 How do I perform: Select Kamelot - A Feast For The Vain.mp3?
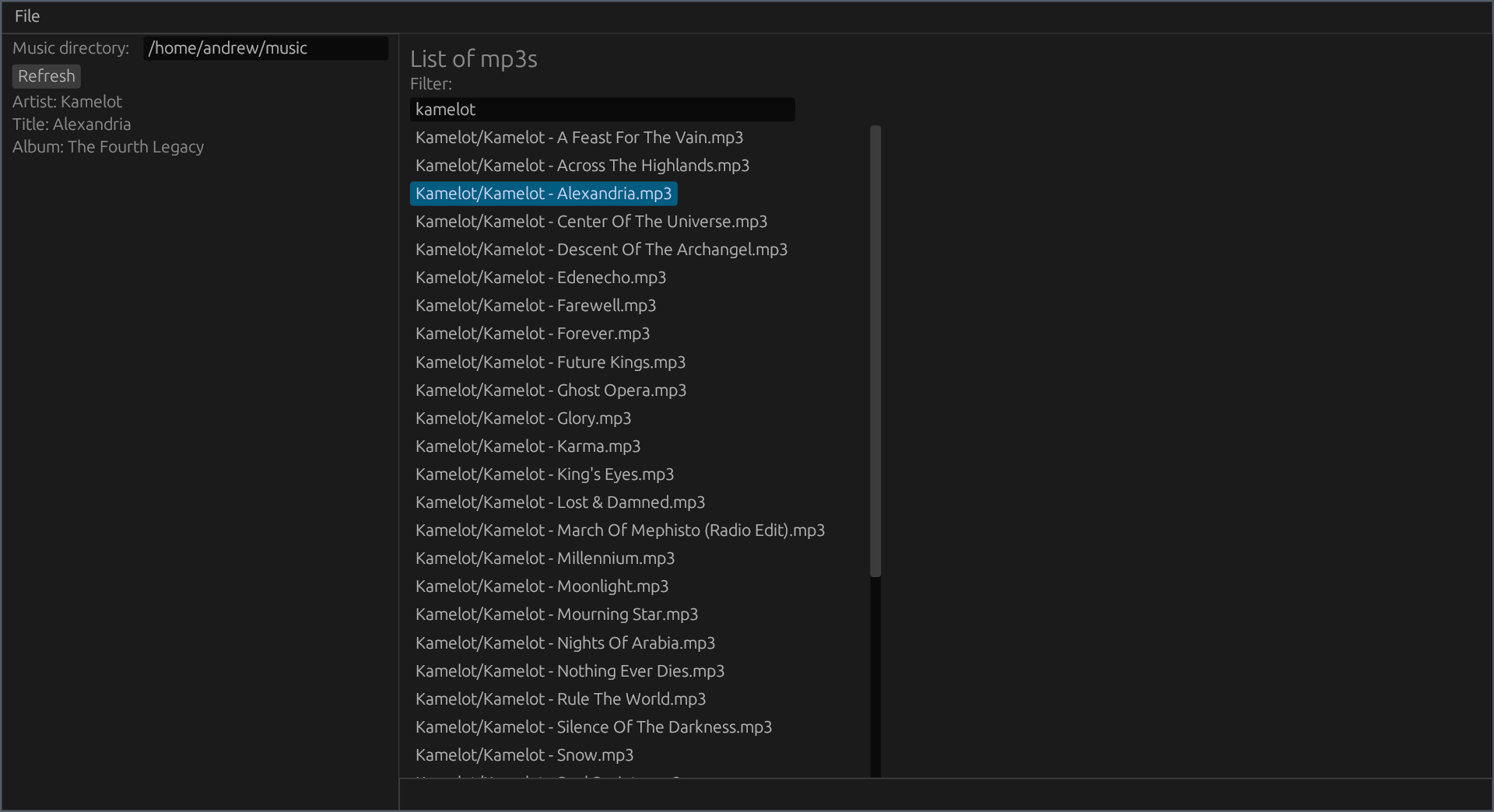click(579, 138)
